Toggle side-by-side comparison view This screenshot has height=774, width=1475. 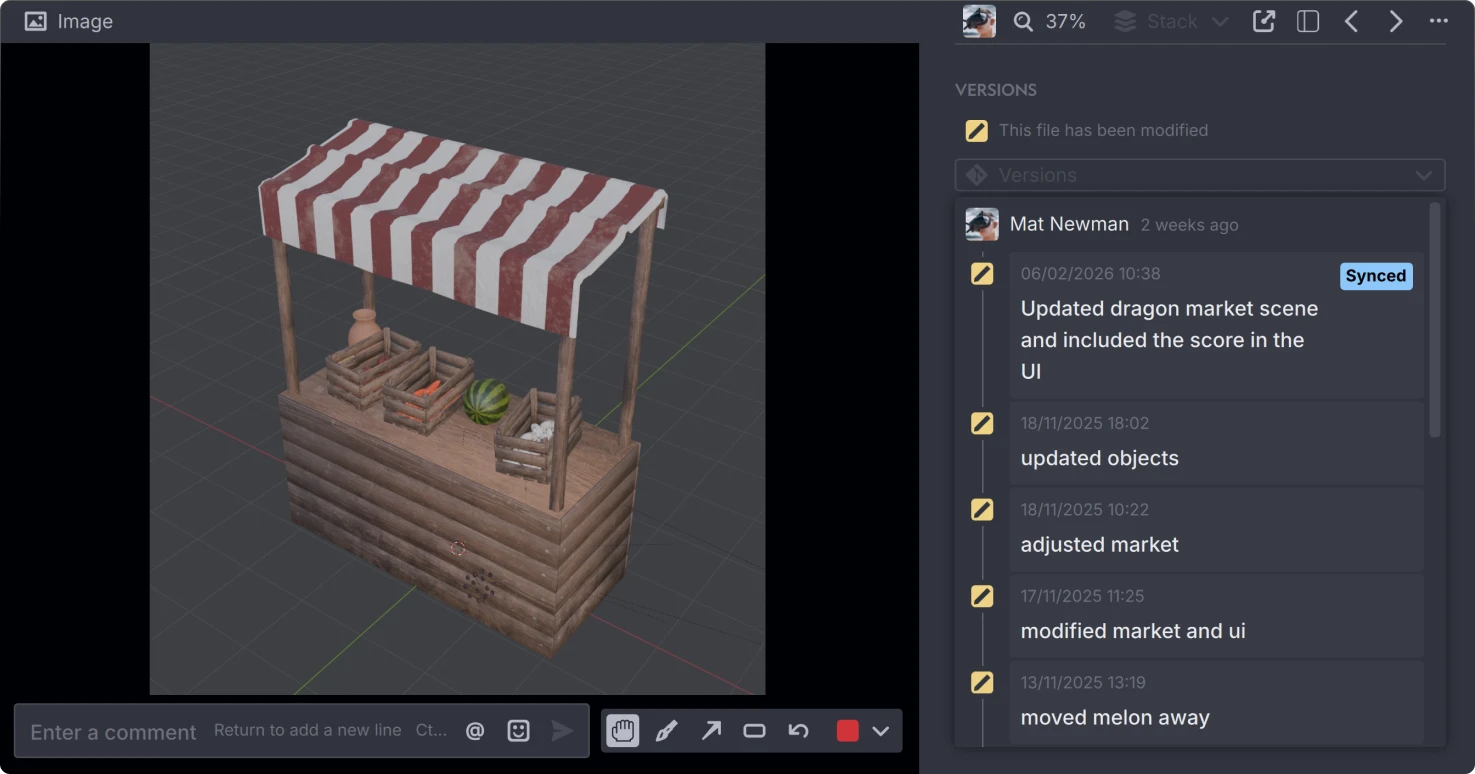tap(1307, 20)
